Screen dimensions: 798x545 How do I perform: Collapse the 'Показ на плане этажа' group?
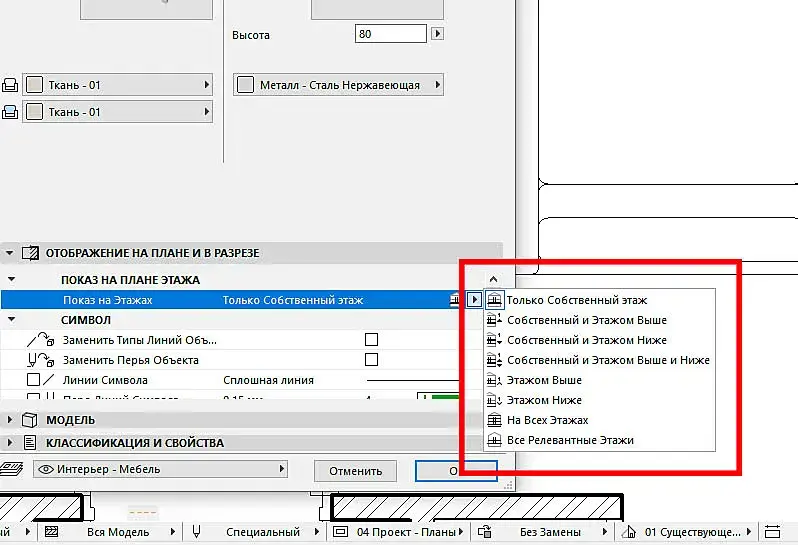(11, 279)
